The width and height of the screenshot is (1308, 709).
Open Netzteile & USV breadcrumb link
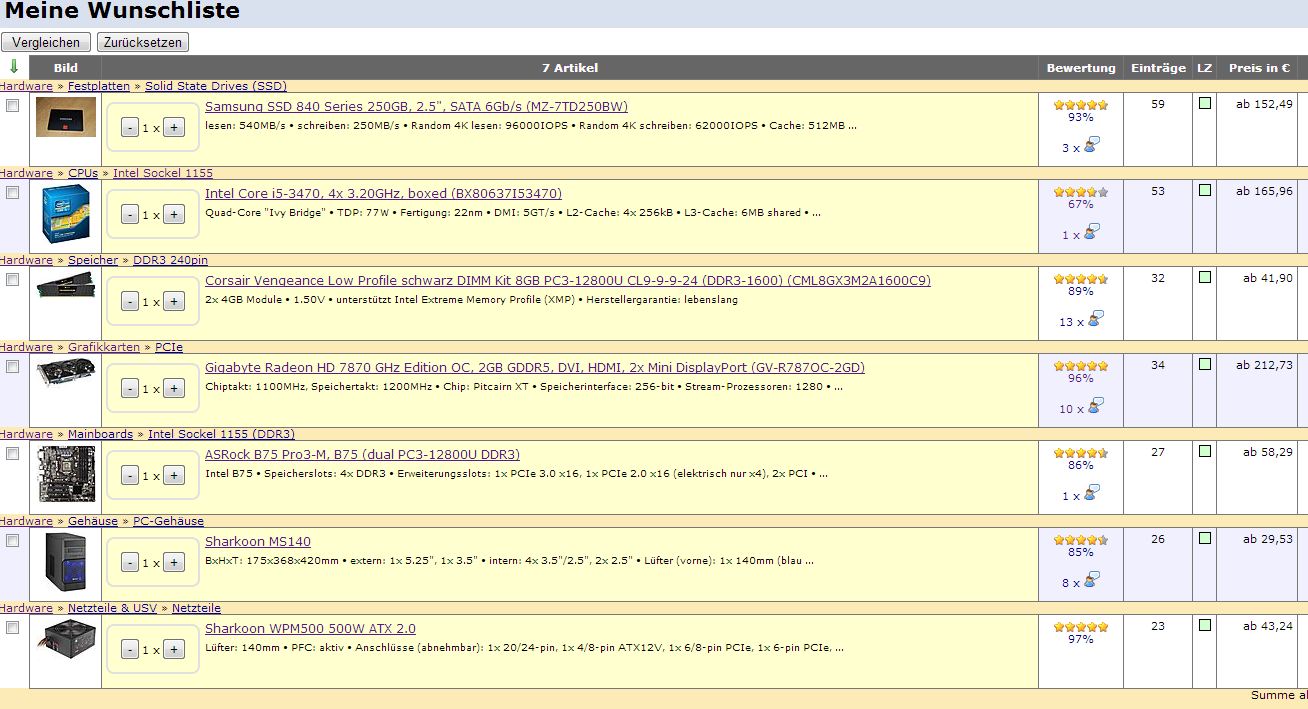coord(112,608)
